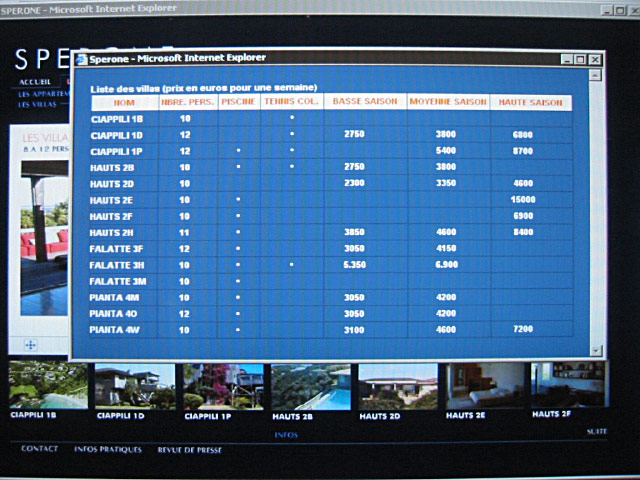This screenshot has height=480, width=640.
Task: Minimize the Sperone popup window
Action: tap(567, 60)
